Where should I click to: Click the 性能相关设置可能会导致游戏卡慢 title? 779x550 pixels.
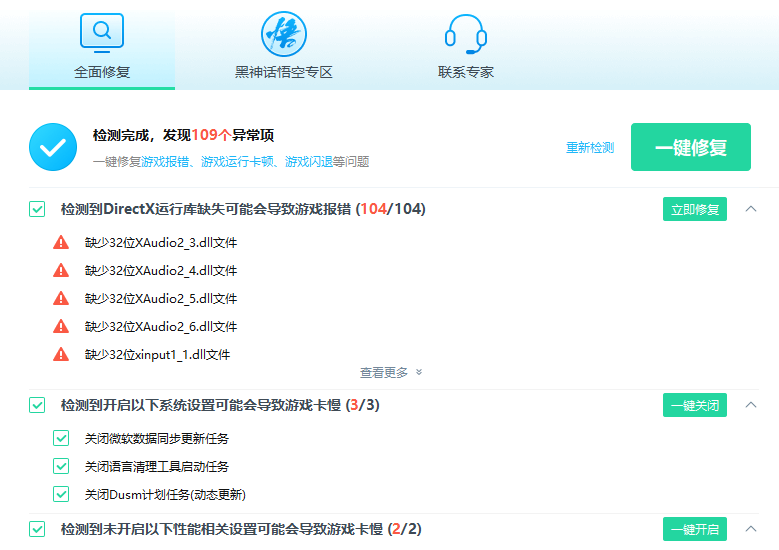click(241, 529)
